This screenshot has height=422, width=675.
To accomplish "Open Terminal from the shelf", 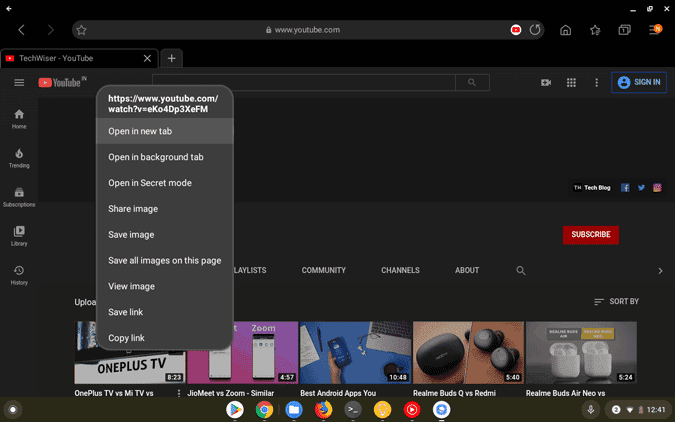I will pos(353,410).
